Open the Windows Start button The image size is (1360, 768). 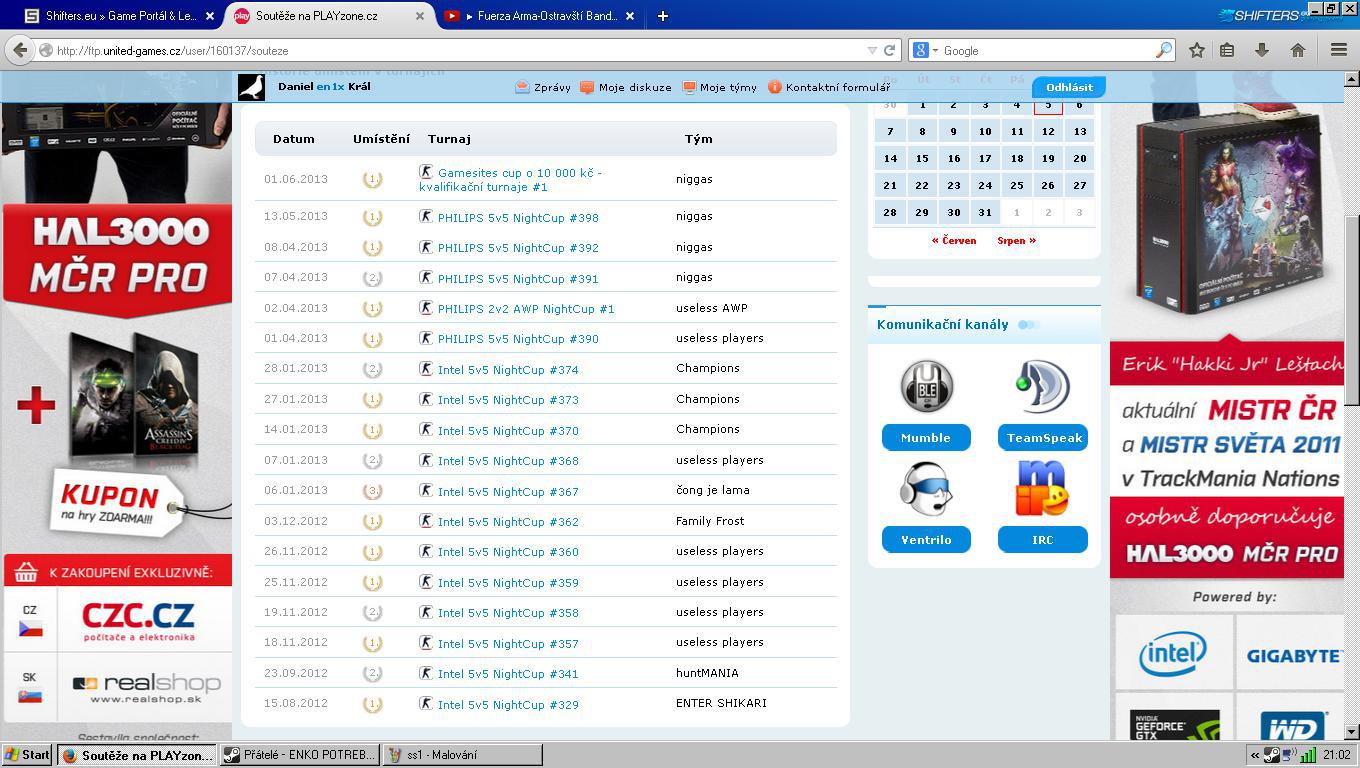click(27, 755)
